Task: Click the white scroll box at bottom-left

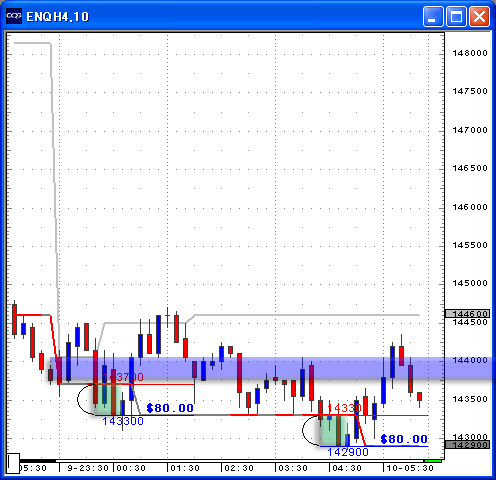Action: coord(13,463)
